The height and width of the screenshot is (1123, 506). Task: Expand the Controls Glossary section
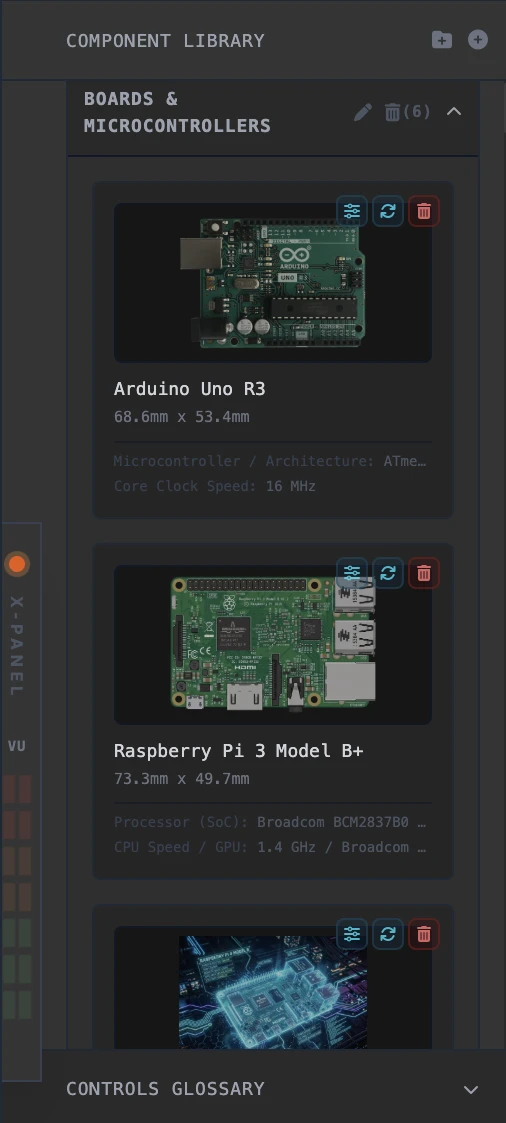point(471,1089)
